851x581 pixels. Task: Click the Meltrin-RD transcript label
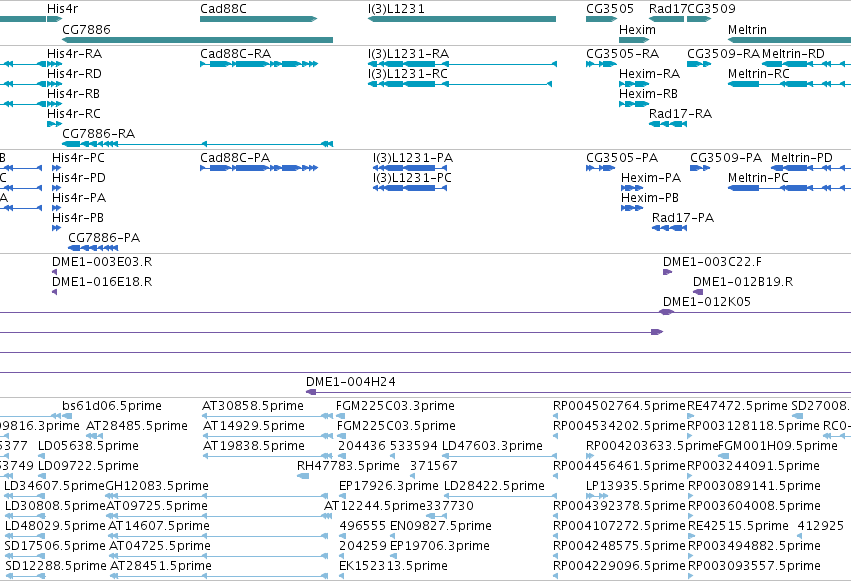click(x=793, y=54)
